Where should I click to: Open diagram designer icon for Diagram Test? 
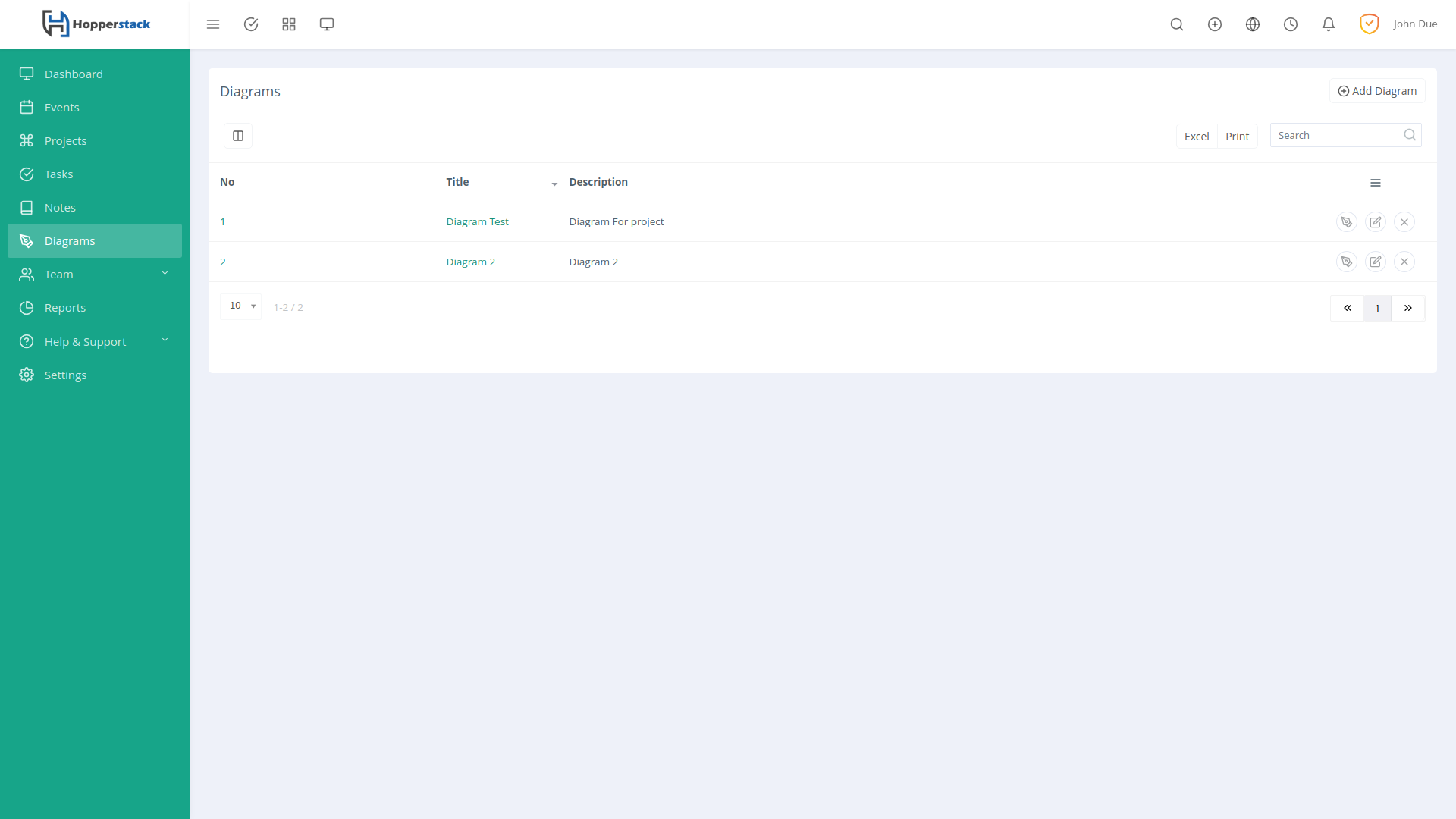point(1346,222)
